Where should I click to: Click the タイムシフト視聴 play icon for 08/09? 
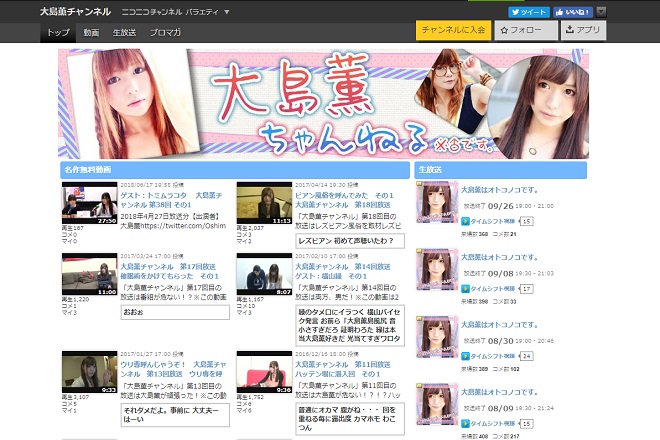click(x=466, y=424)
